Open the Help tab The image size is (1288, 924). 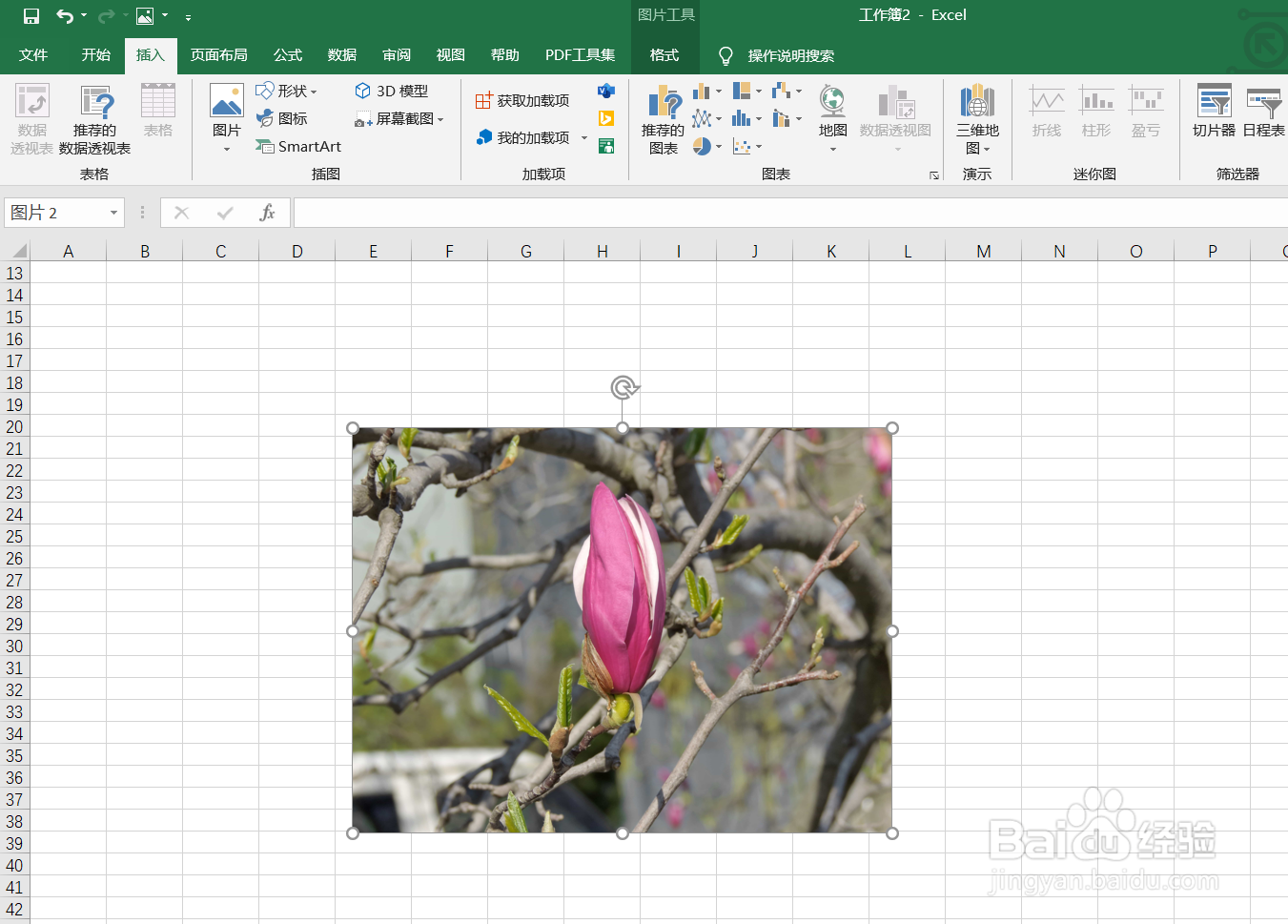pos(505,55)
